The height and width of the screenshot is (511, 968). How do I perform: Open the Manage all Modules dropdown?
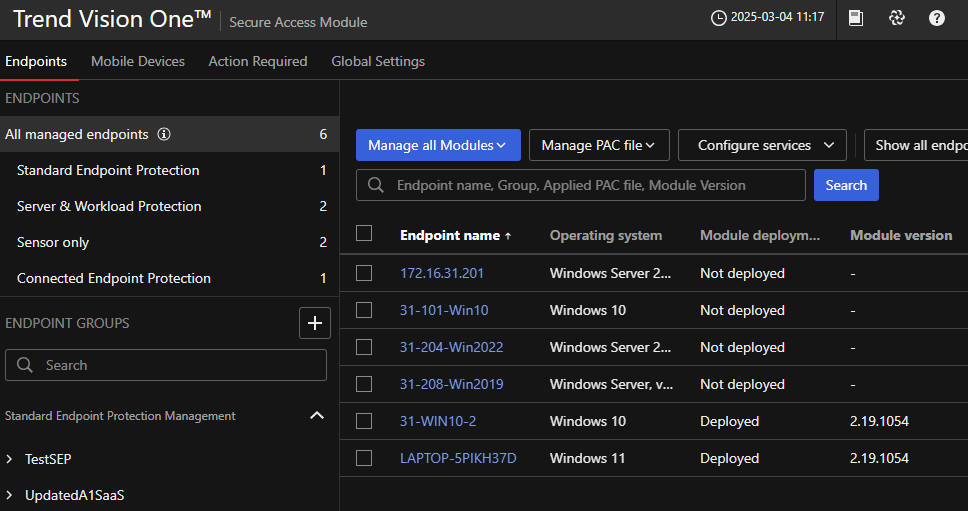[437, 145]
